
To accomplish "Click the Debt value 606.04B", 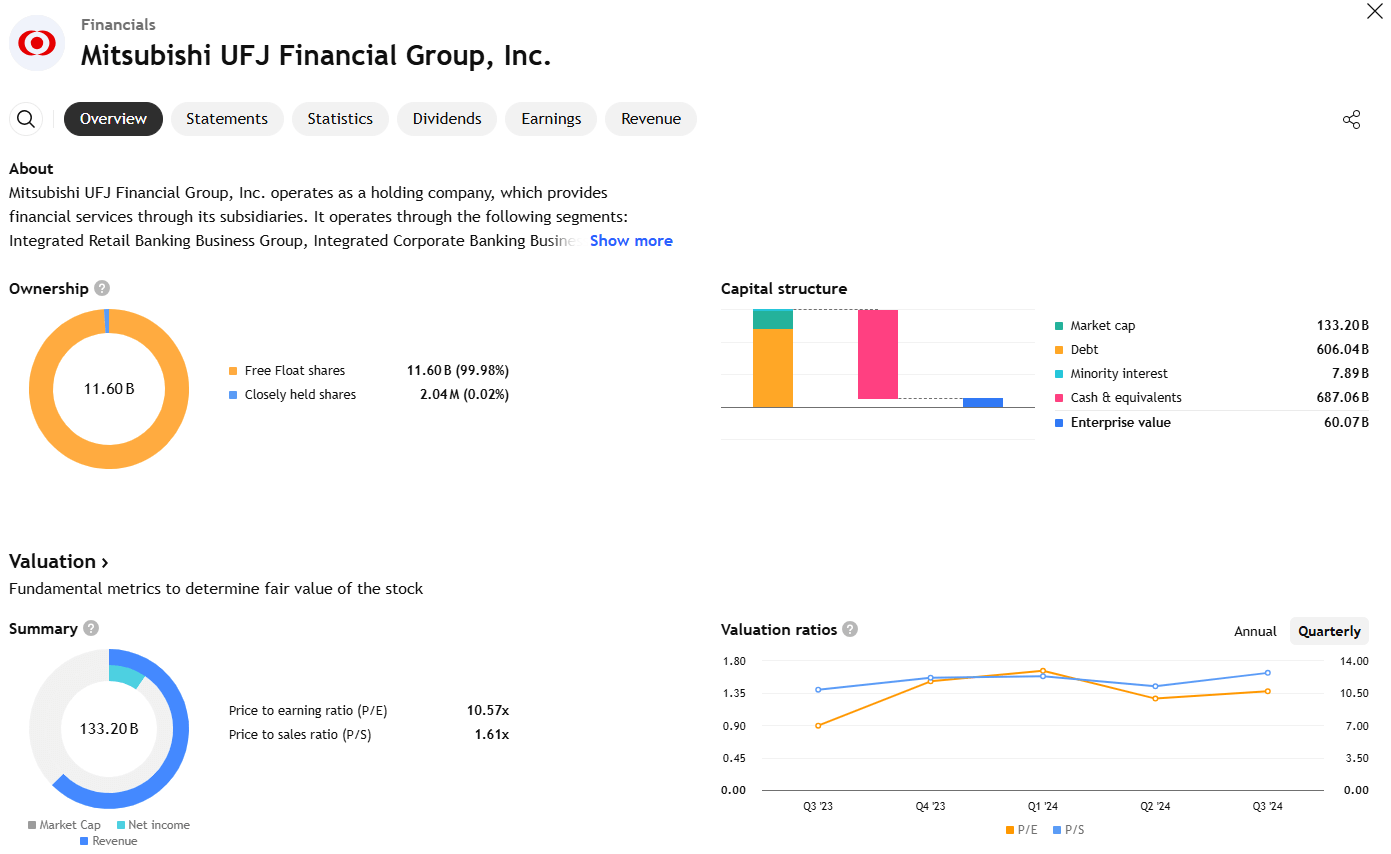I will [x=1343, y=350].
